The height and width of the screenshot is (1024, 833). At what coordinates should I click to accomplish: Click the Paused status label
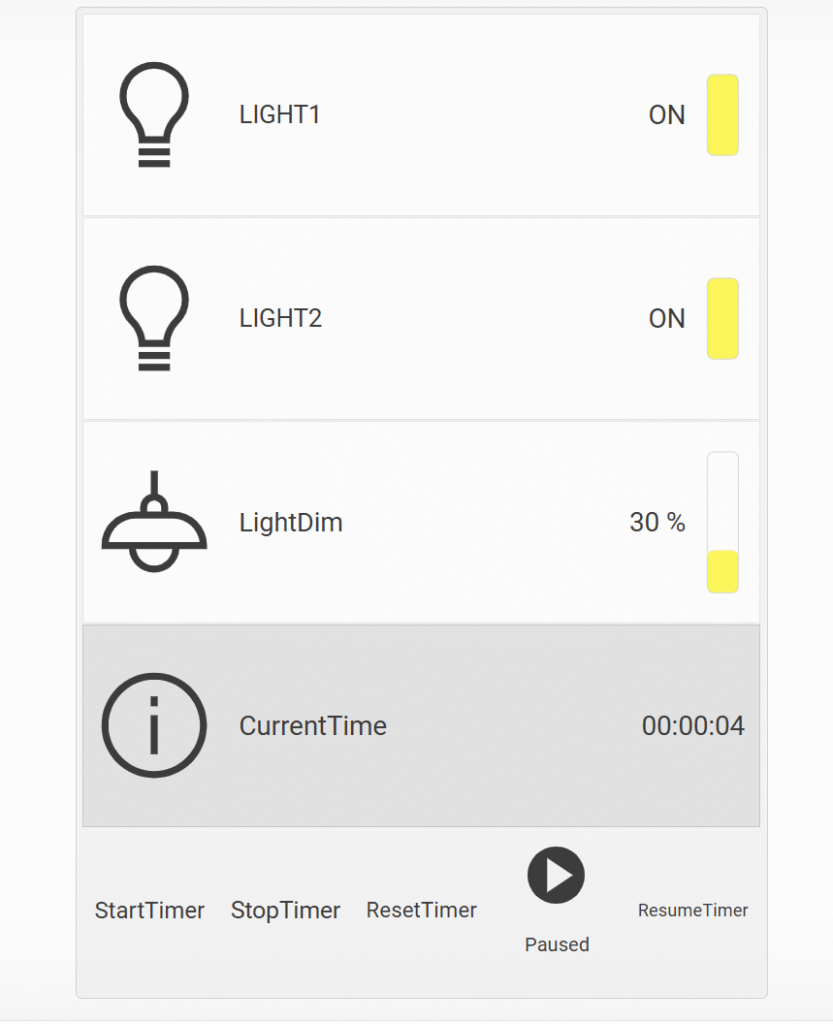(557, 944)
